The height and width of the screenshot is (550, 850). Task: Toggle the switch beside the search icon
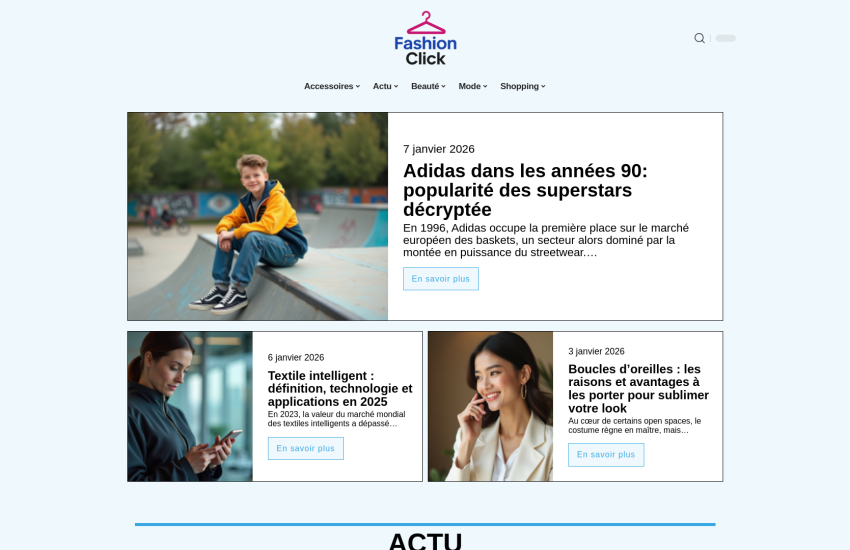coord(725,38)
